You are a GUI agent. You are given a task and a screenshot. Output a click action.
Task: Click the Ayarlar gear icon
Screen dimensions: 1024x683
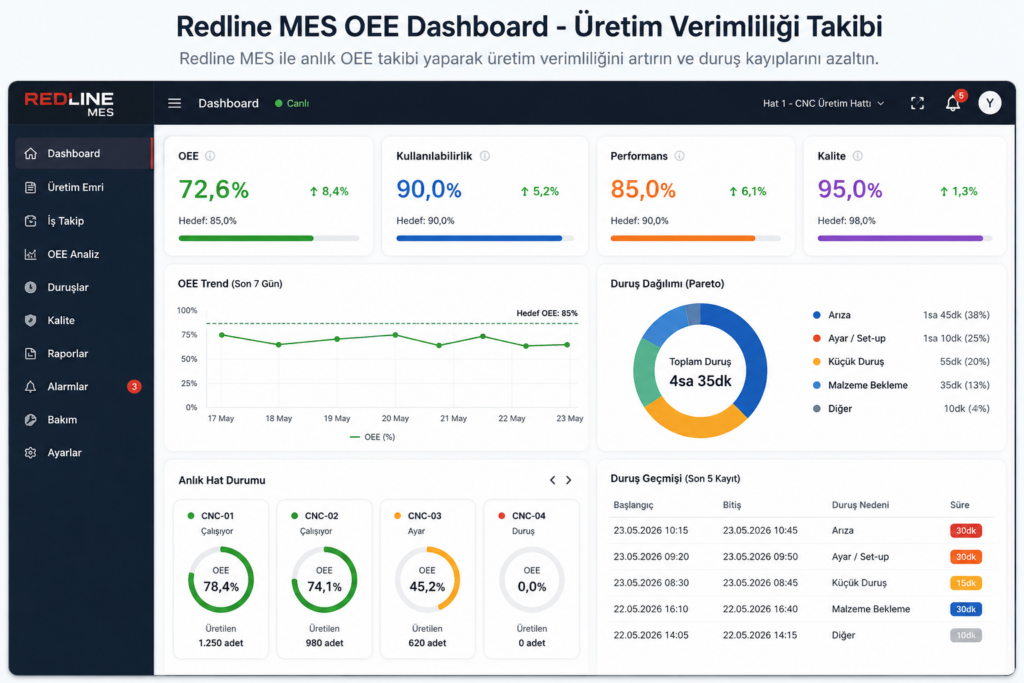(31, 453)
